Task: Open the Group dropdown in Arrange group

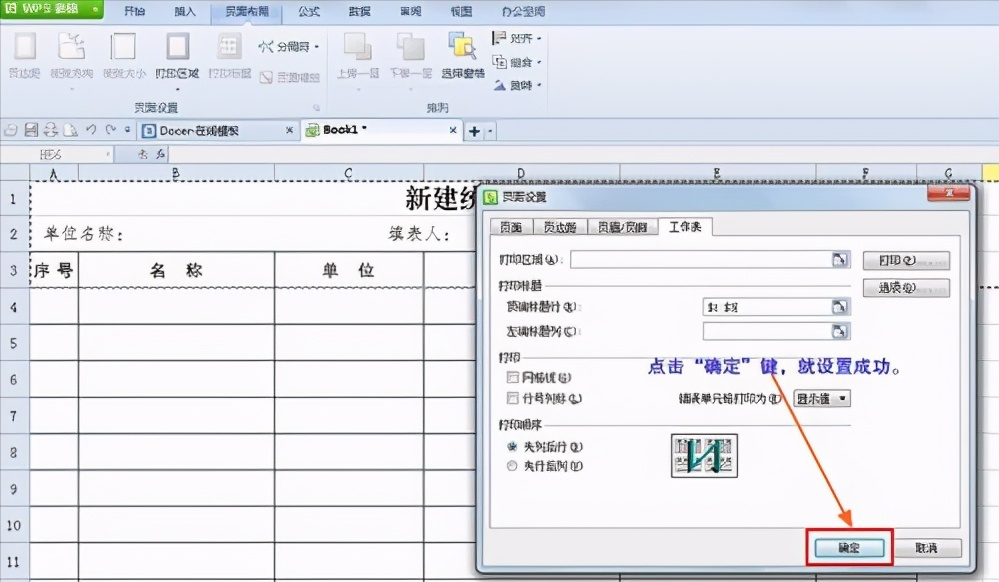Action: (517, 62)
